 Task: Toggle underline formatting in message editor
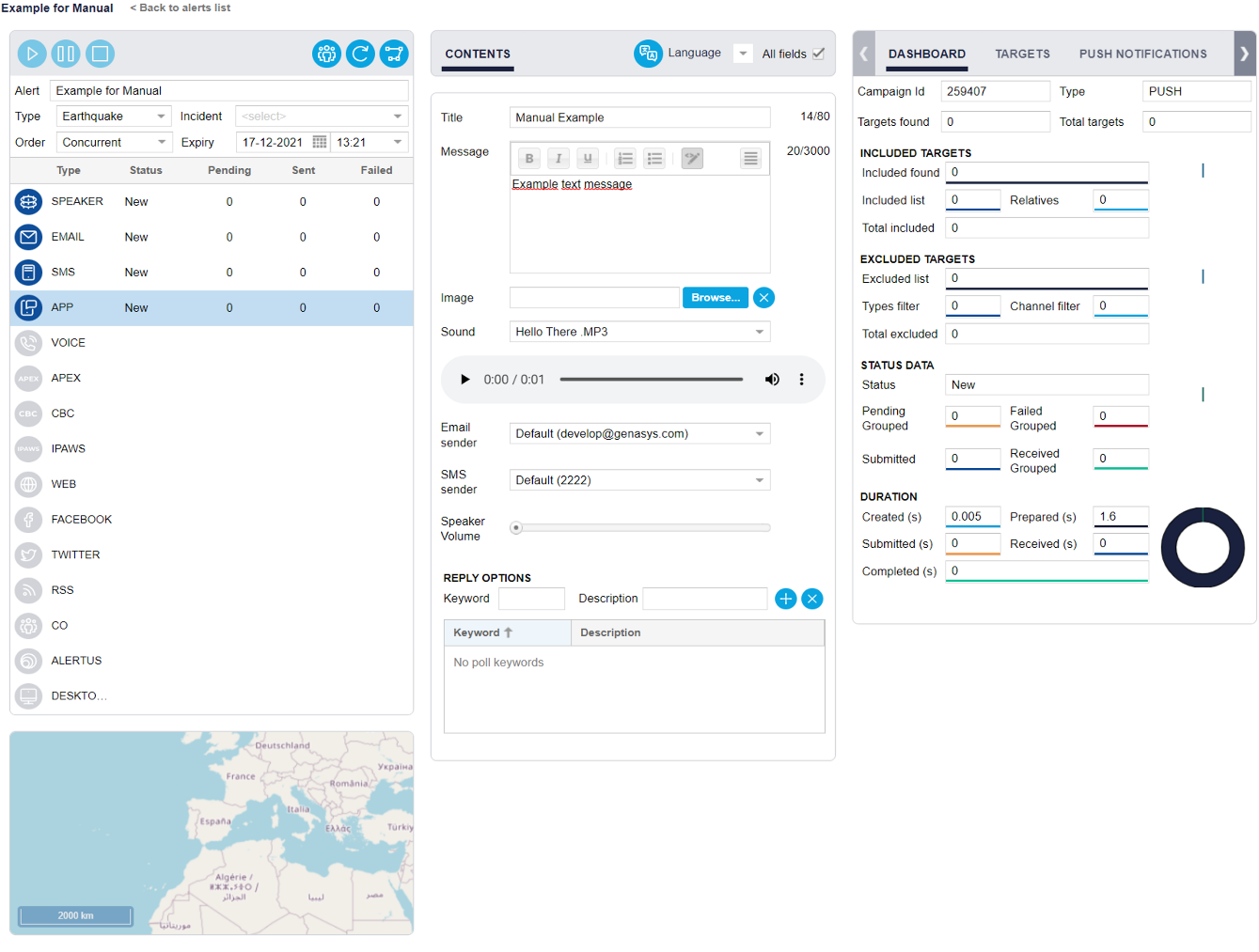tap(588, 159)
